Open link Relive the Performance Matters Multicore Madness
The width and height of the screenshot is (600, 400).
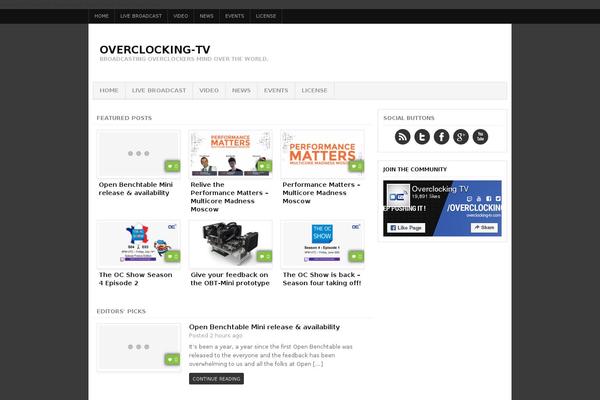coord(229,197)
